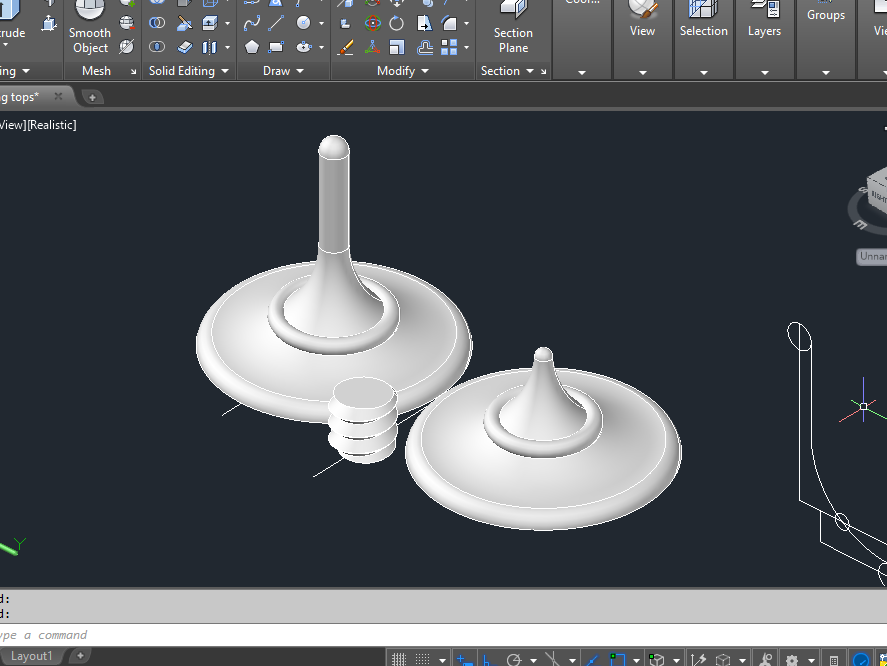Select the Rotate modify tool
This screenshot has width=887, height=666.
[397, 23]
